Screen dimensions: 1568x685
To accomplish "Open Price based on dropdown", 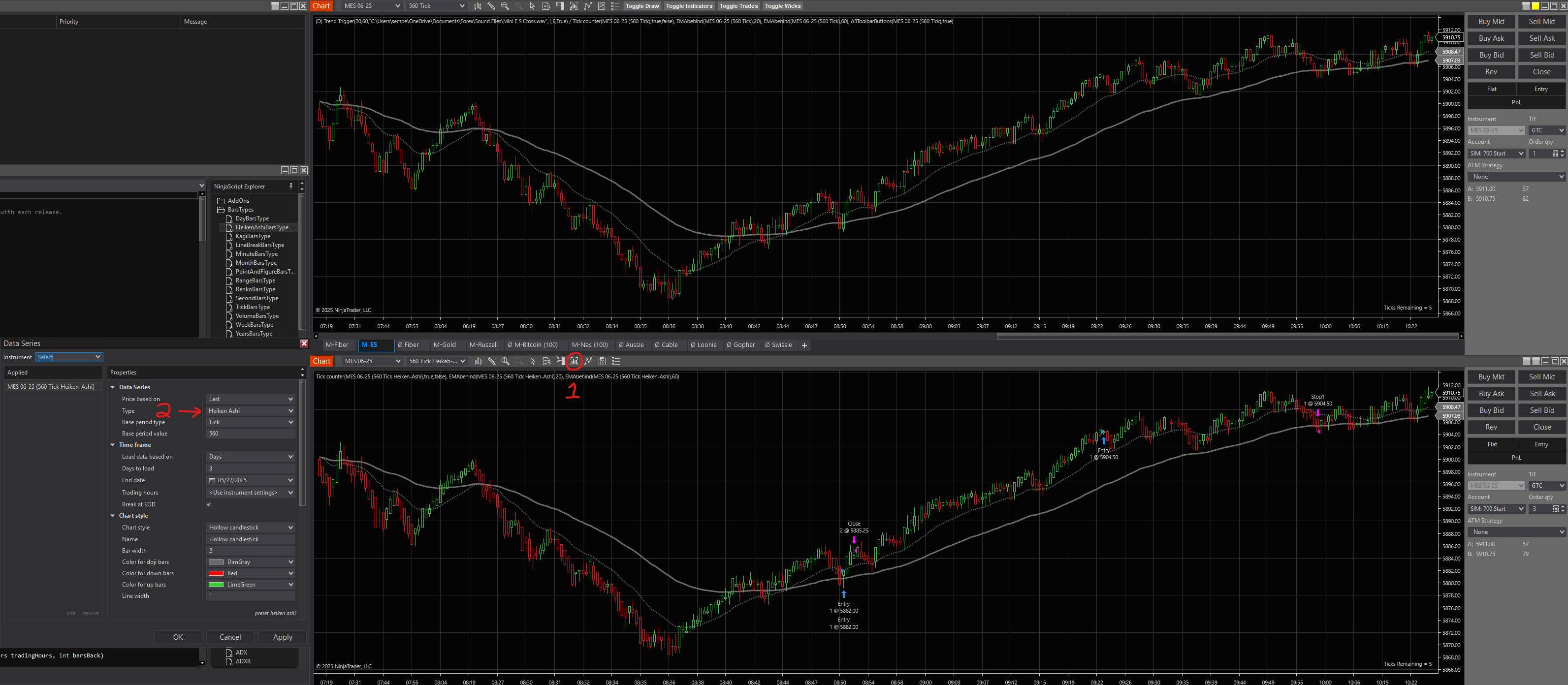I will click(x=250, y=399).
